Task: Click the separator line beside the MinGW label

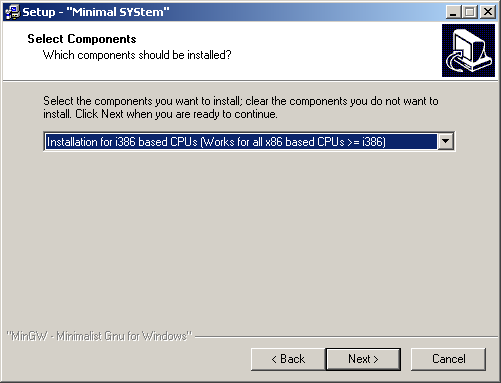Action: click(346, 337)
